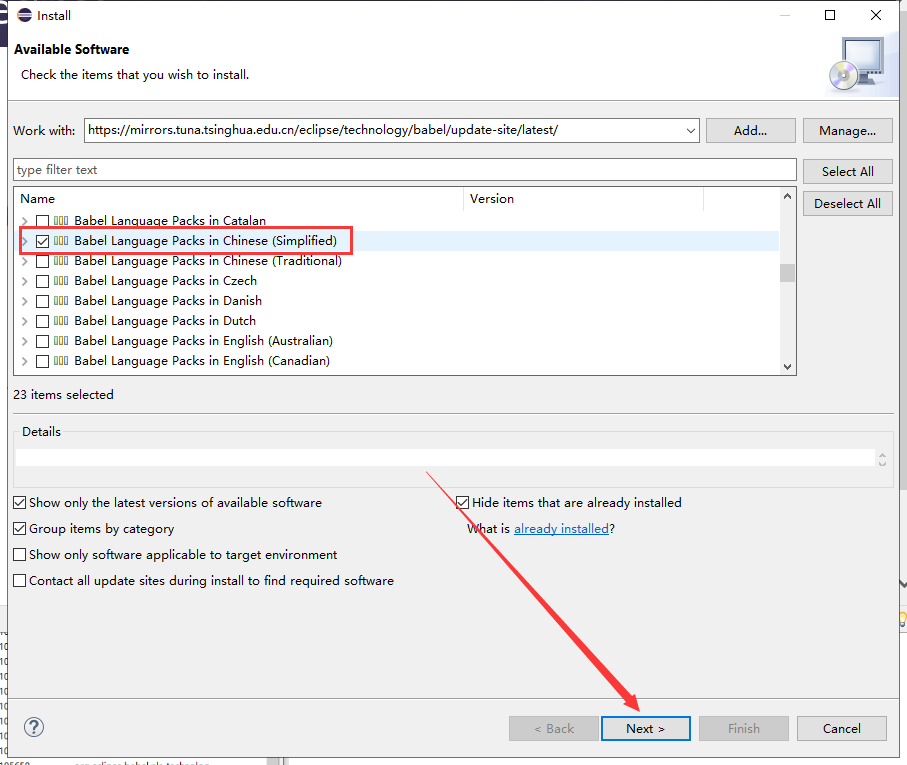Cancel the Install dialog
This screenshot has height=765, width=907.
pos(842,729)
